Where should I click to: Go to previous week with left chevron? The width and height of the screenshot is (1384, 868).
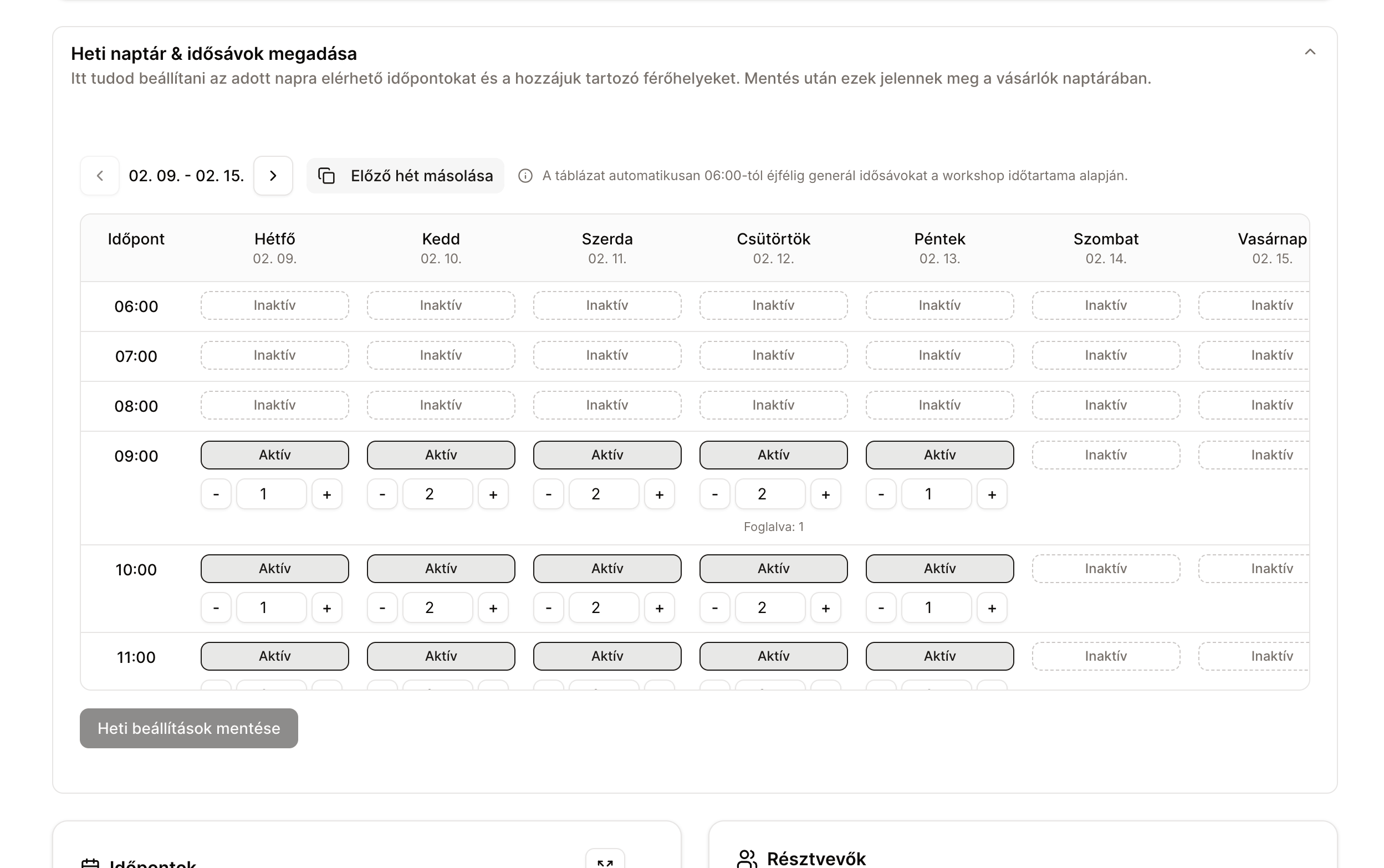[99, 176]
